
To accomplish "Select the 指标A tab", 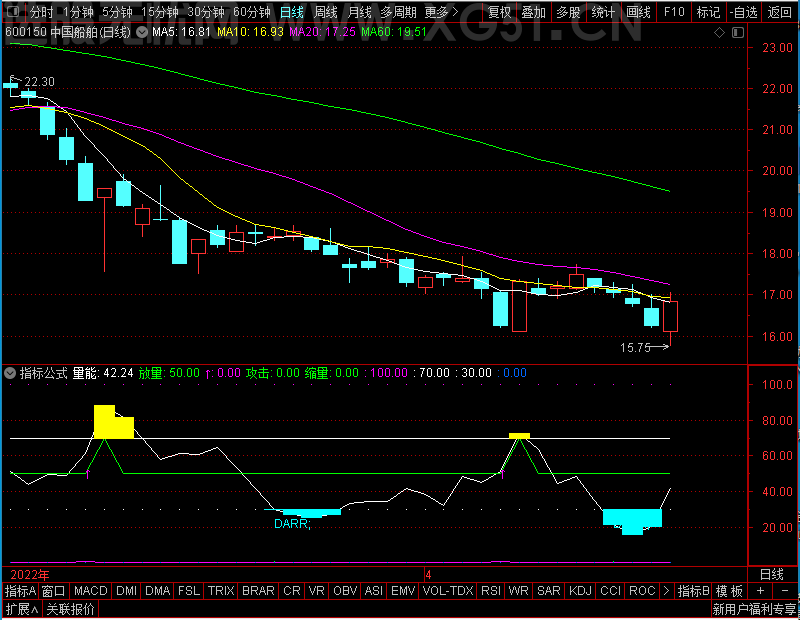I will click(x=20, y=591).
